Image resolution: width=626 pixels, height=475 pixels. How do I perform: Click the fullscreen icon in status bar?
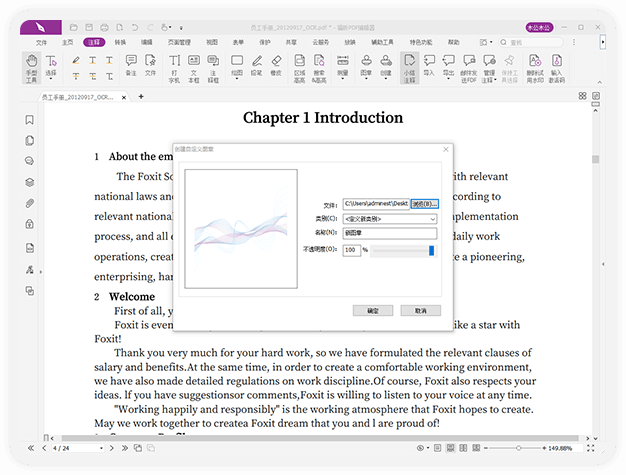(x=590, y=448)
